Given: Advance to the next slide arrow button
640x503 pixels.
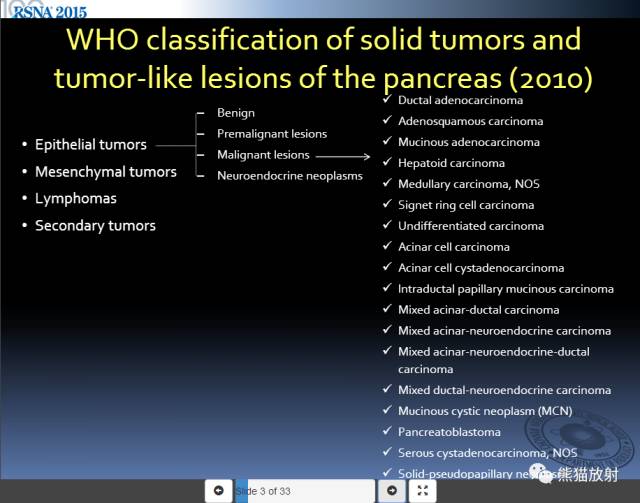Looking at the screenshot, I should [392, 490].
